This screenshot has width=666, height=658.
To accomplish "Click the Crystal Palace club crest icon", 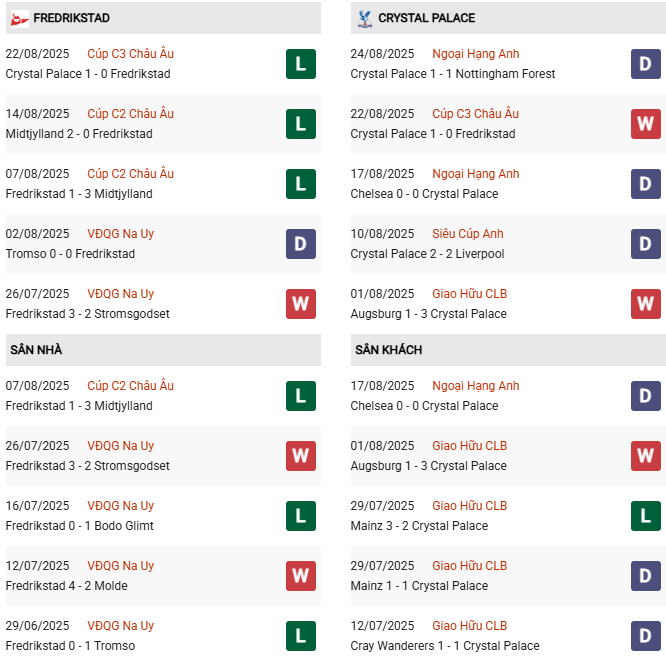I will tap(363, 18).
